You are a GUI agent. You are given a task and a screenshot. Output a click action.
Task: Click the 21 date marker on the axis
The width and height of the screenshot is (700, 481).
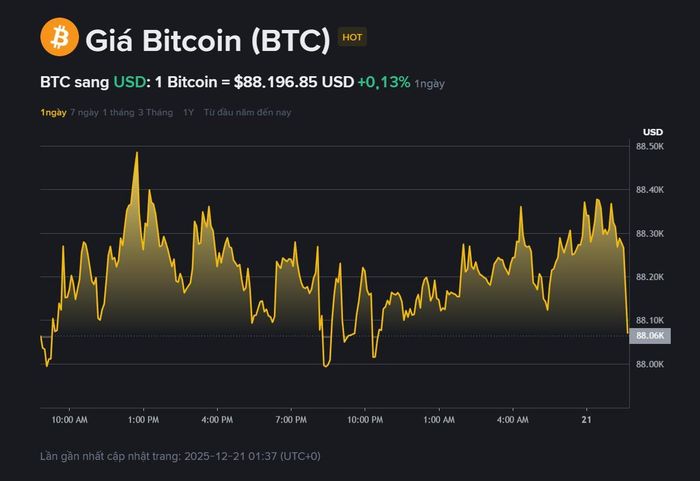click(x=586, y=420)
